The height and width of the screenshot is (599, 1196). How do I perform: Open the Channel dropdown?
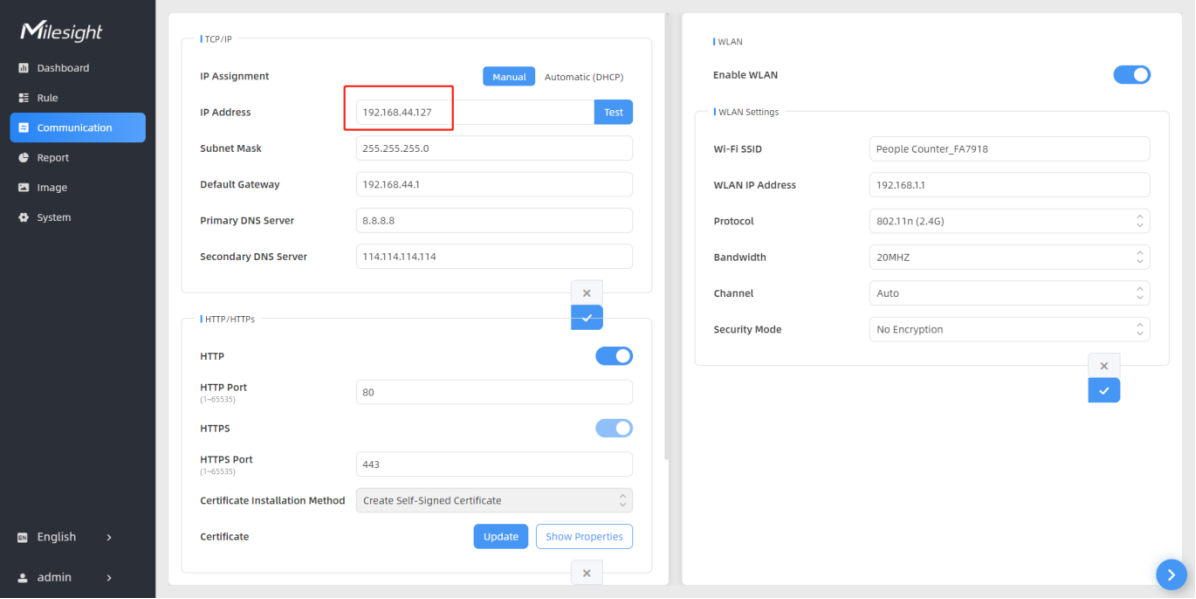(x=1009, y=293)
